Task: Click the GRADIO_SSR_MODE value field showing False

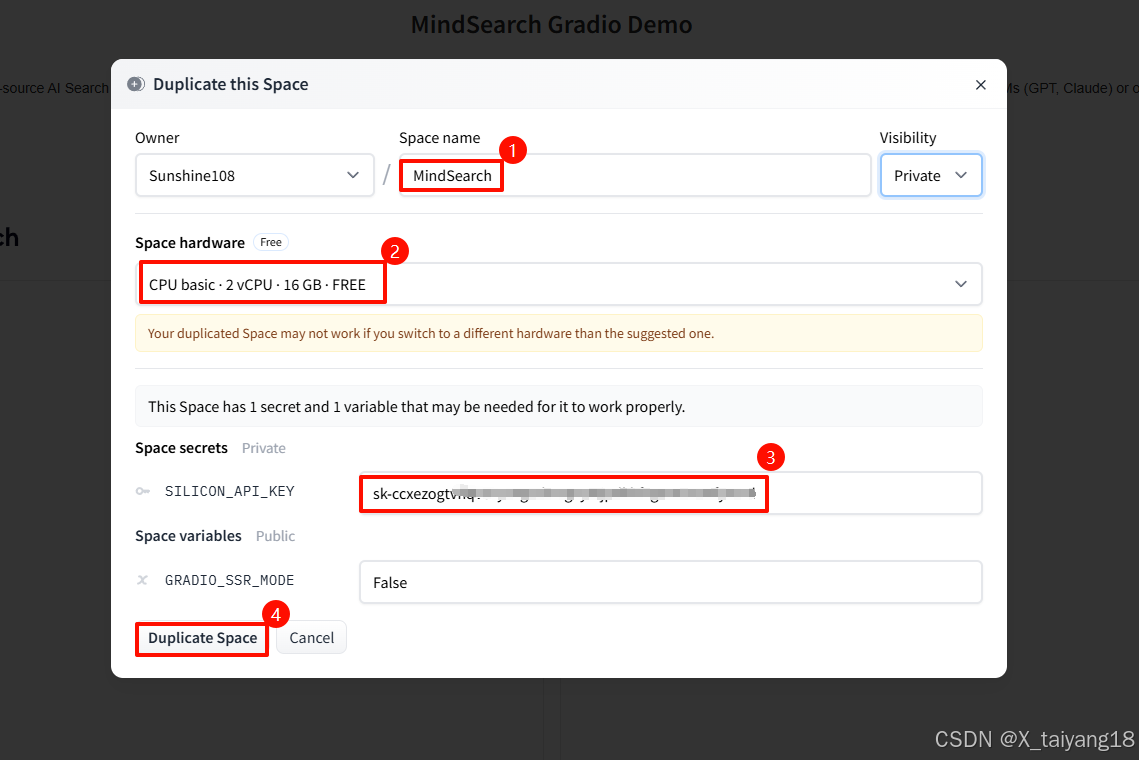Action: click(x=670, y=582)
